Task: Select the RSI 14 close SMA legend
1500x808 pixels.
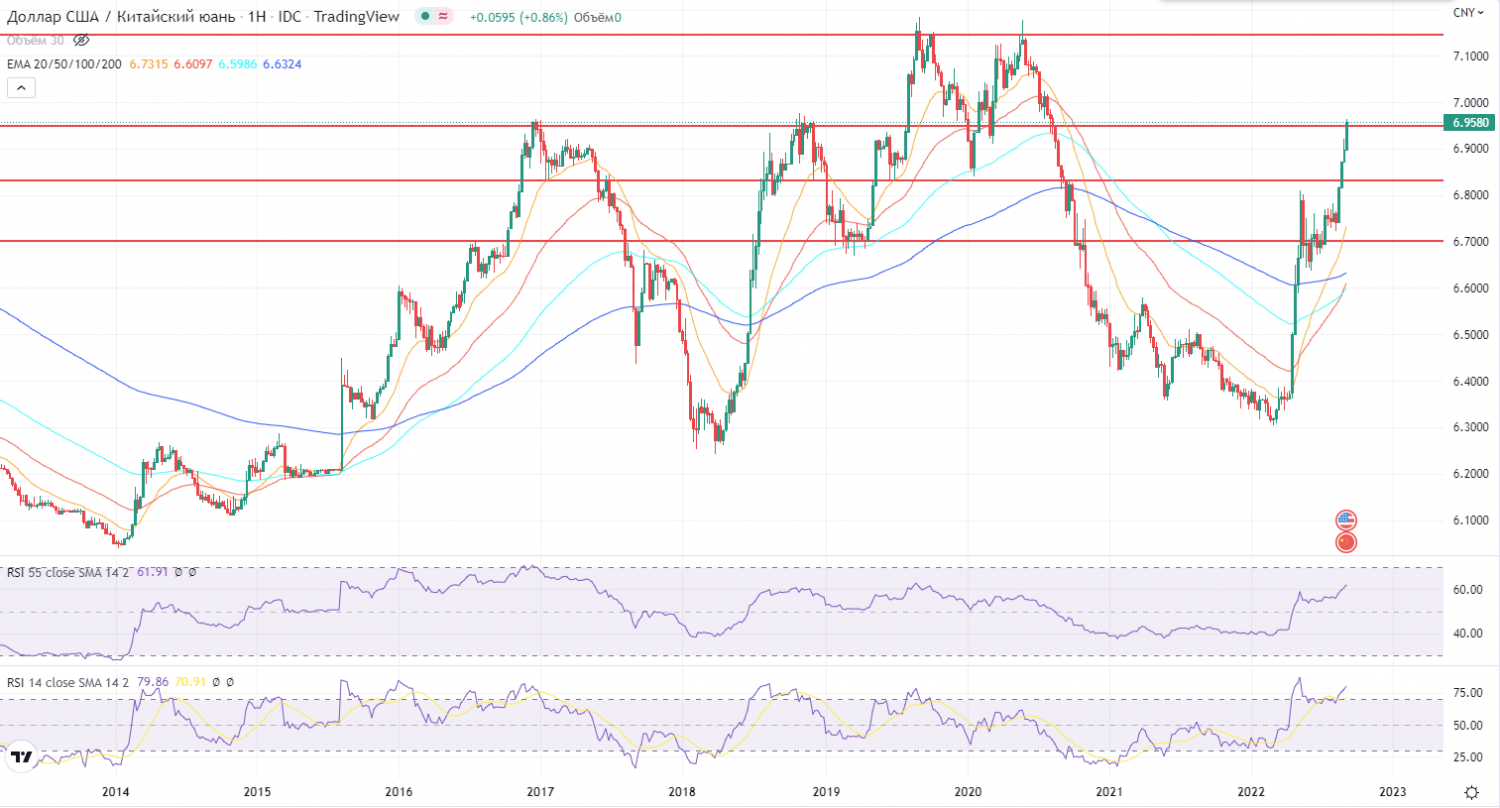Action: pos(68,682)
